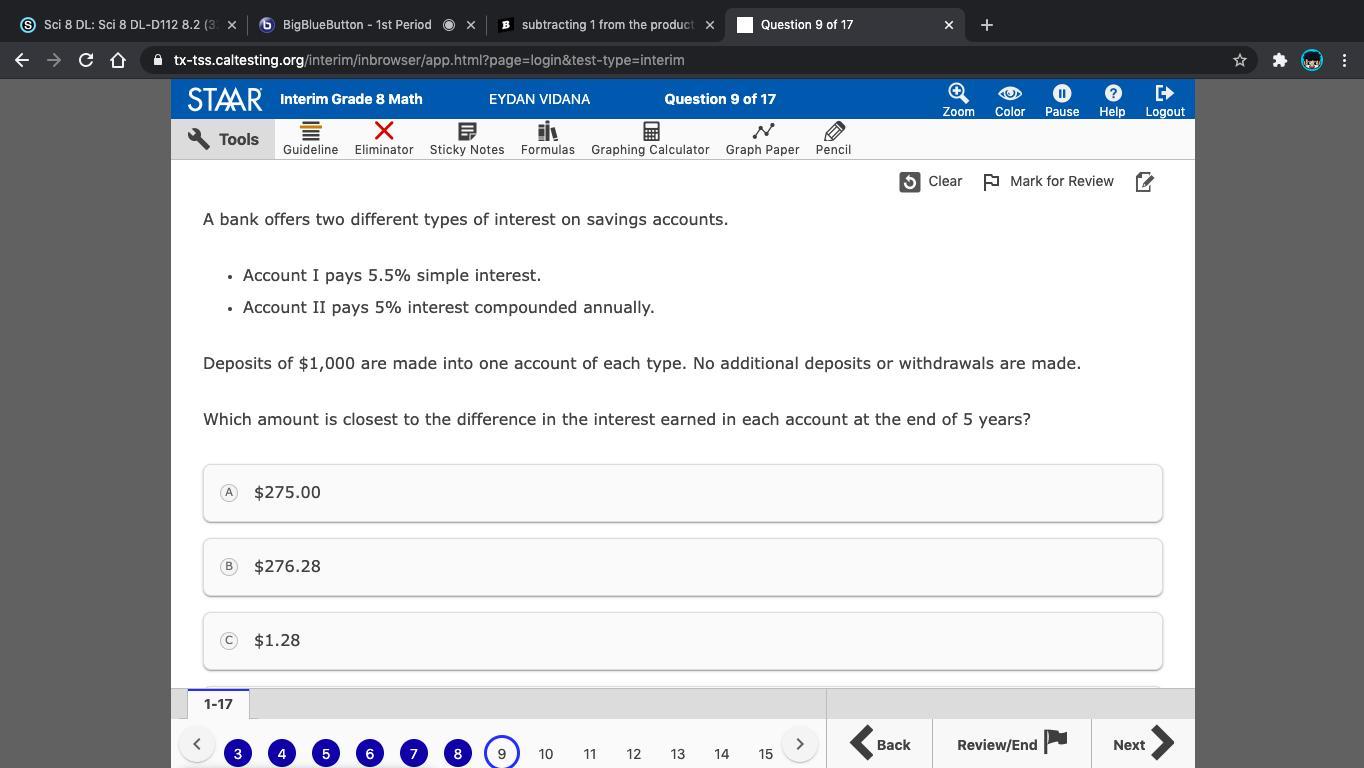Expand next question numbers with right chevron

799,744
